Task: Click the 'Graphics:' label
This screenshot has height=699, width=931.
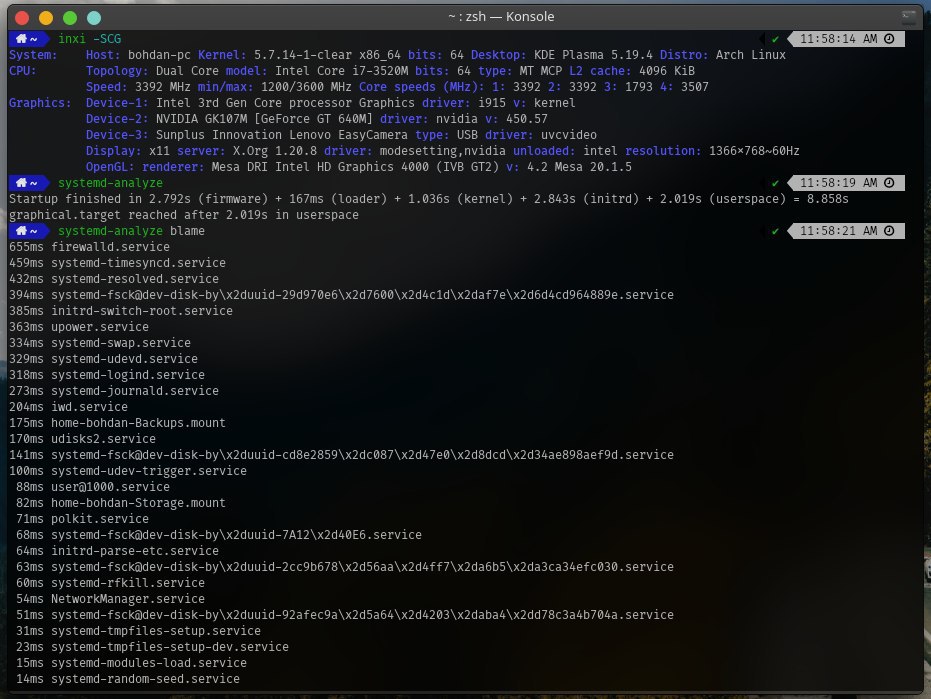Action: click(40, 103)
